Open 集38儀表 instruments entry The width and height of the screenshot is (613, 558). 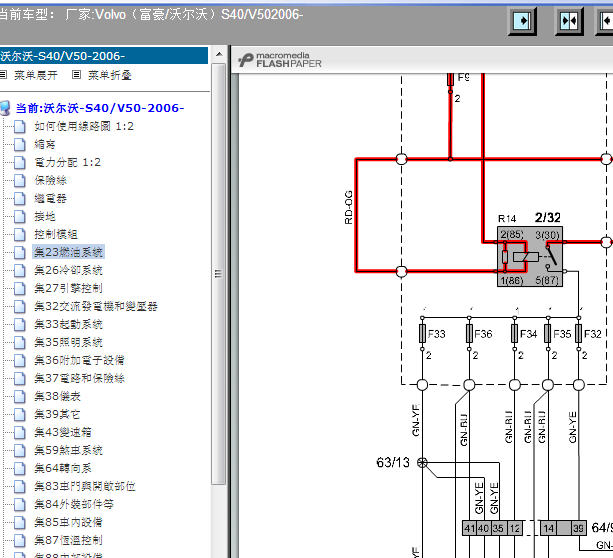pos(57,396)
